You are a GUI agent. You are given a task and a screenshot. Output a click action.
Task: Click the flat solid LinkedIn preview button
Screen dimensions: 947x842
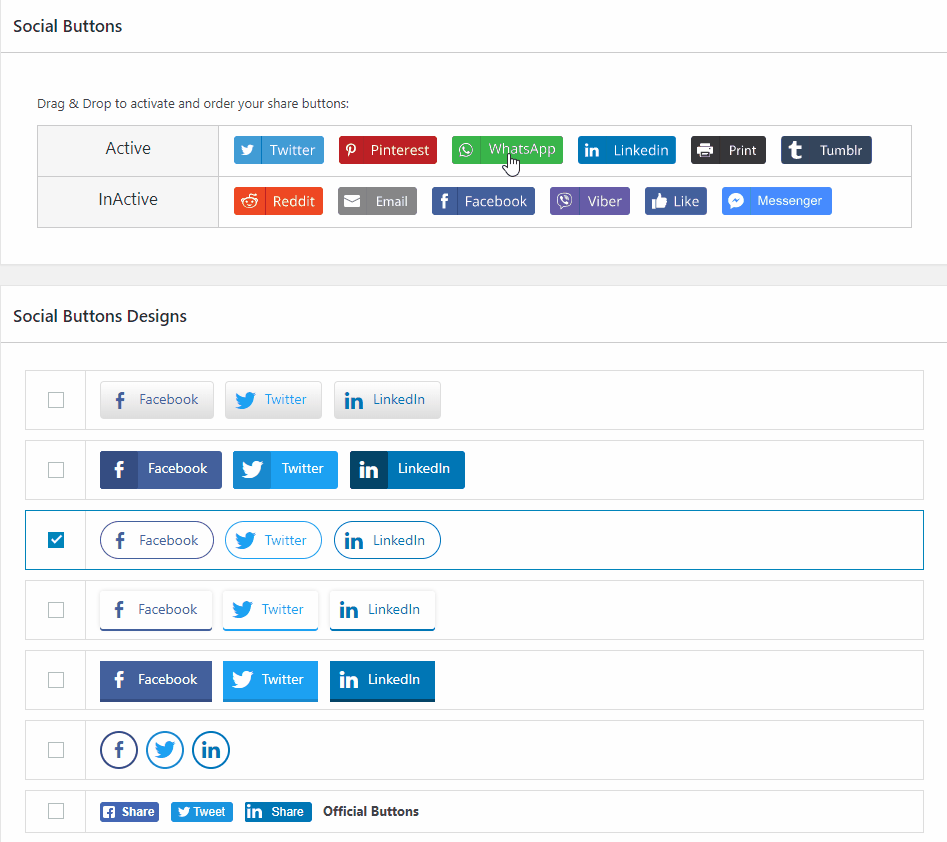(382, 681)
